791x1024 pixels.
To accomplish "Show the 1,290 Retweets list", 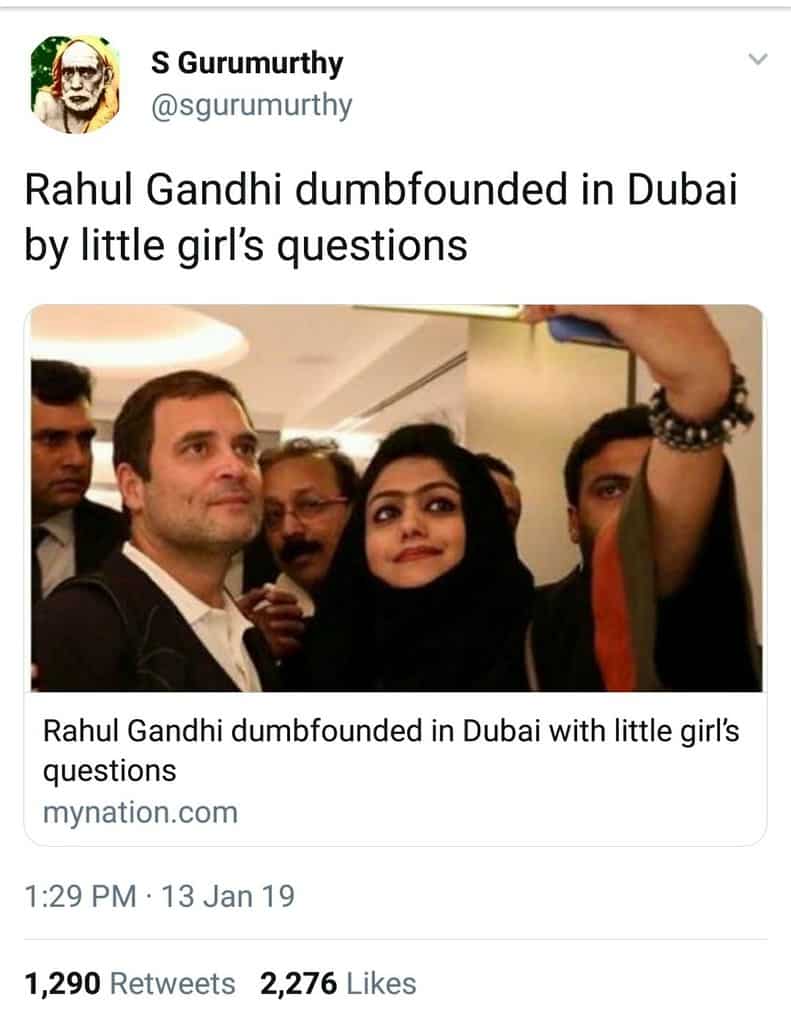I will click(130, 984).
